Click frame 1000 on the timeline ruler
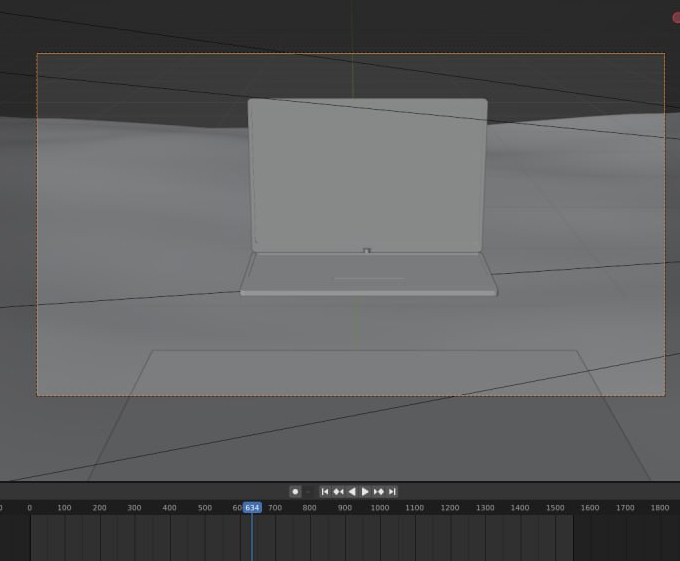 point(380,508)
